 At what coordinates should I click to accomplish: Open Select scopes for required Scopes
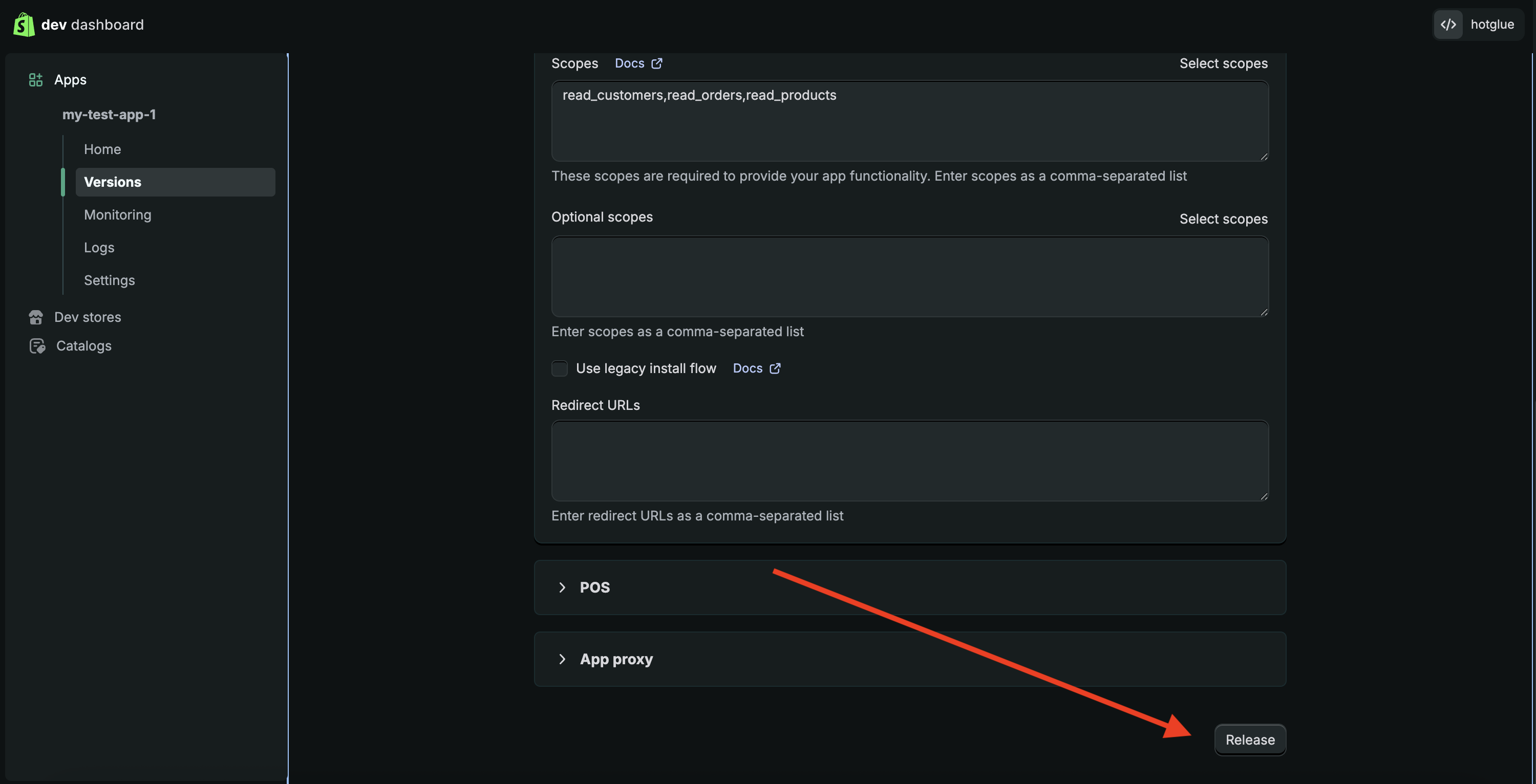coord(1223,63)
